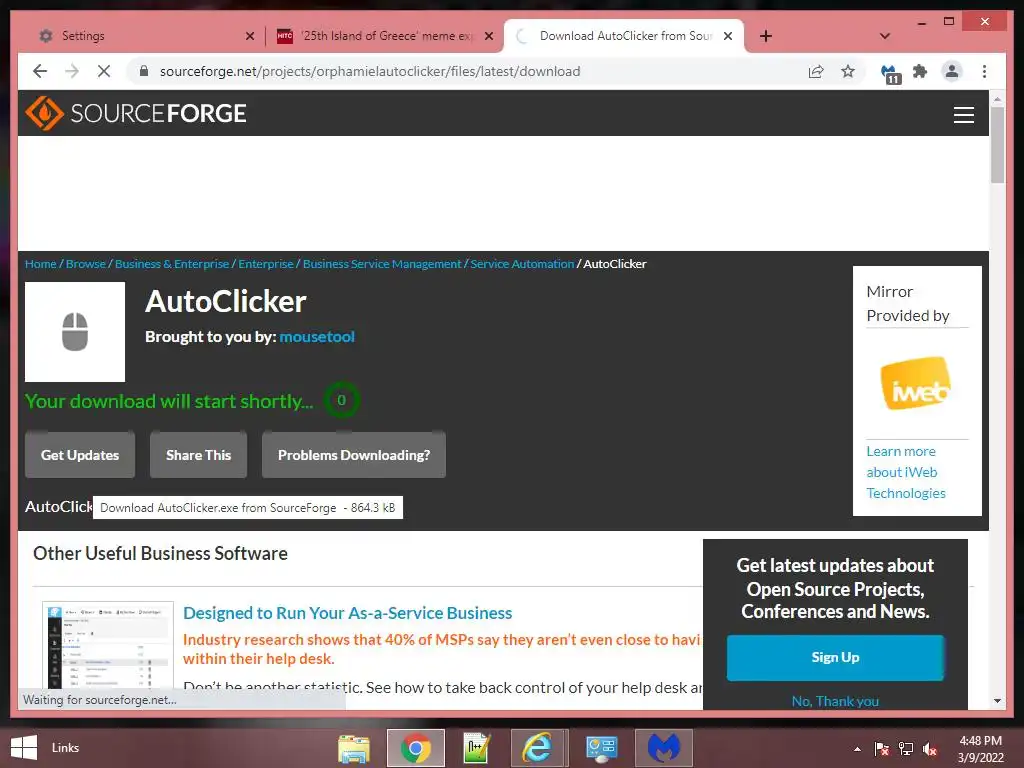Open Business & Enterprise breadcrumb
1024x768 pixels.
click(172, 264)
